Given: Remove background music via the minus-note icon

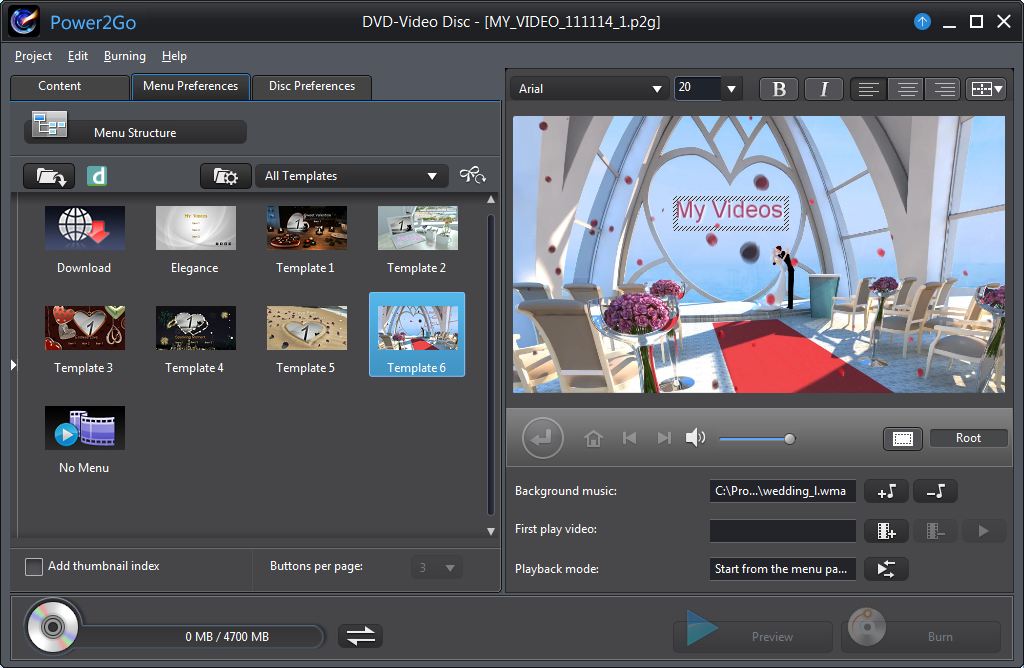Looking at the screenshot, I should [935, 491].
